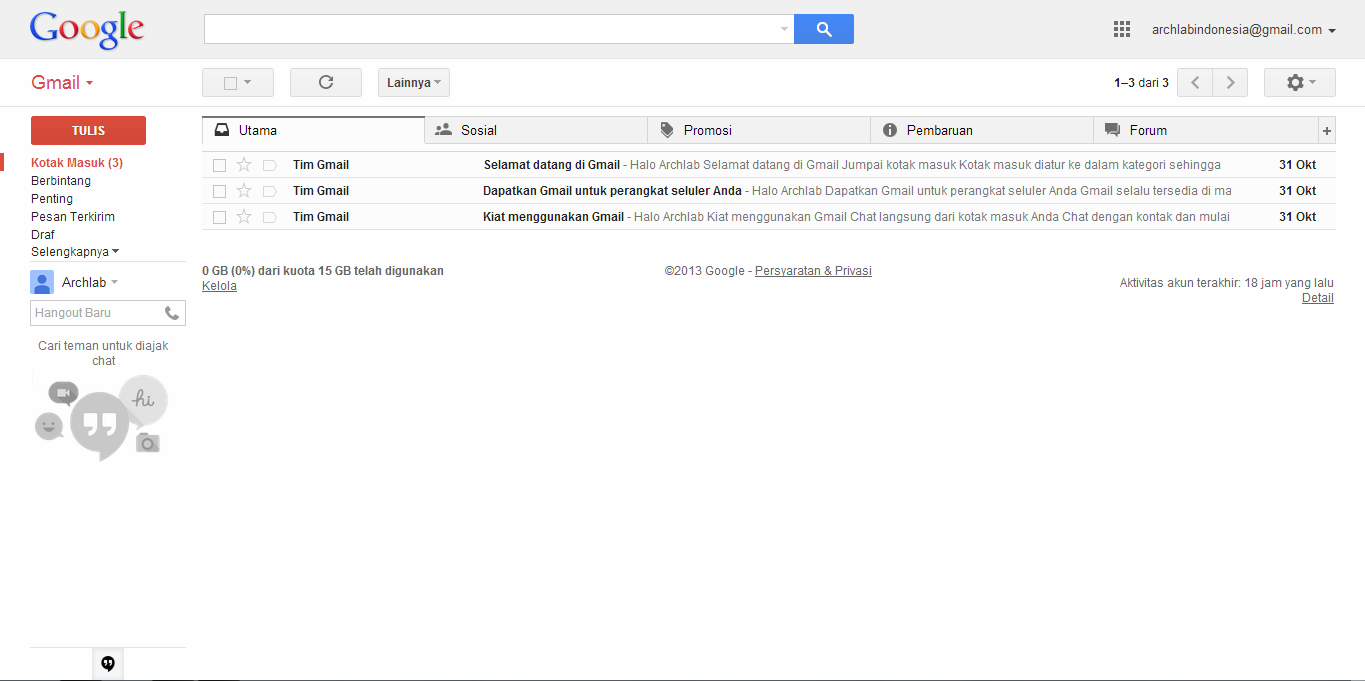Add a new inbox tab with plus

coord(1327,130)
